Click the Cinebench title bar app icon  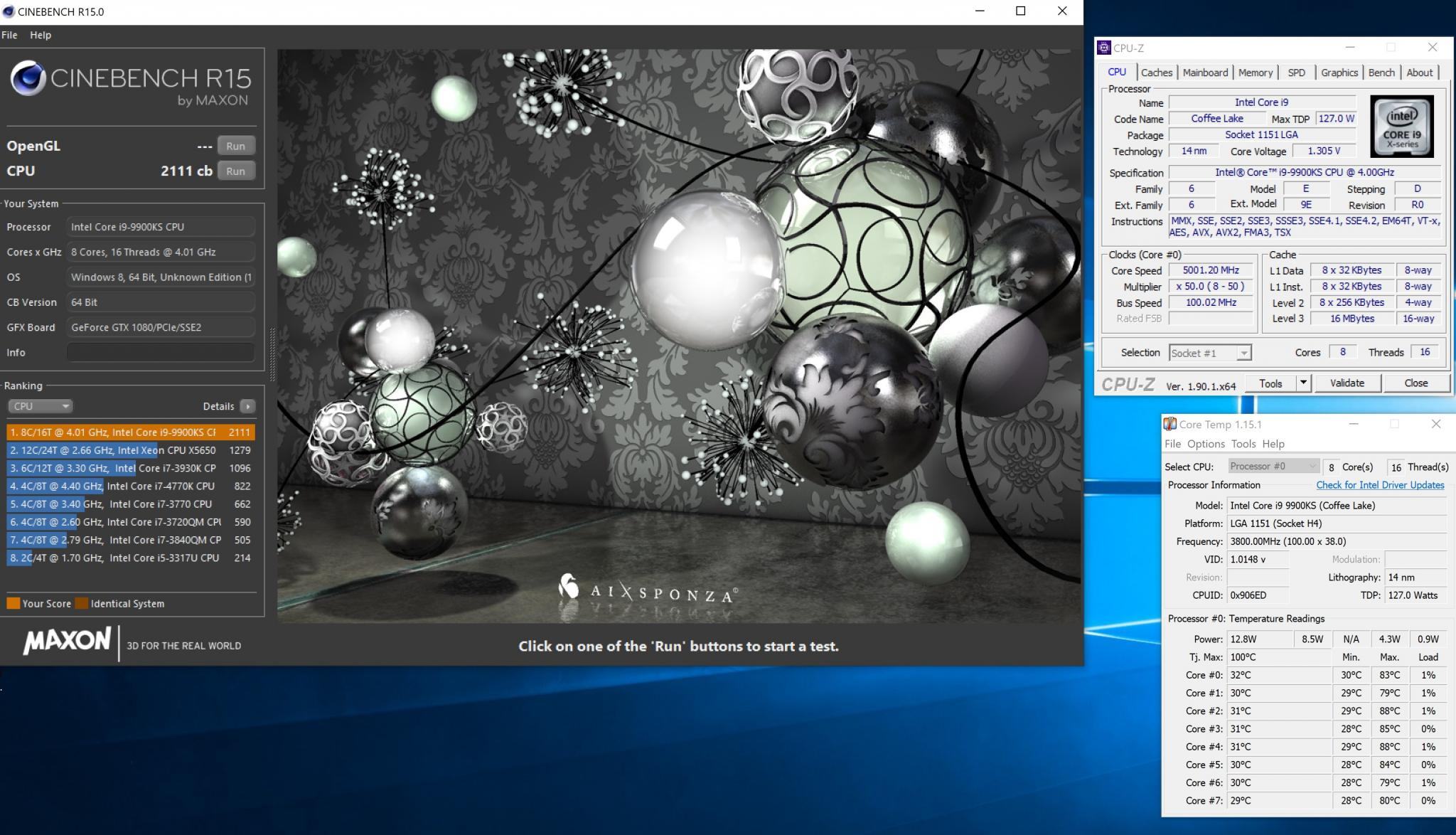click(8, 11)
